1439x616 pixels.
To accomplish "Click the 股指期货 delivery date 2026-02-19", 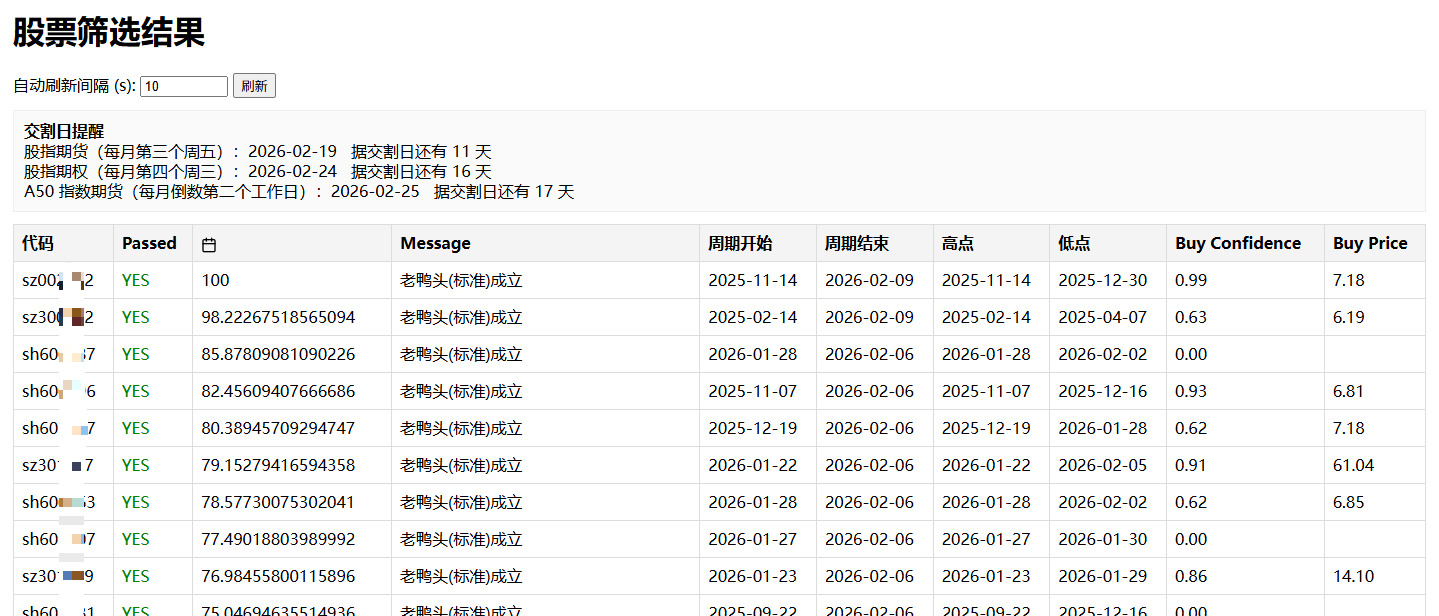I will pyautogui.click(x=292, y=151).
